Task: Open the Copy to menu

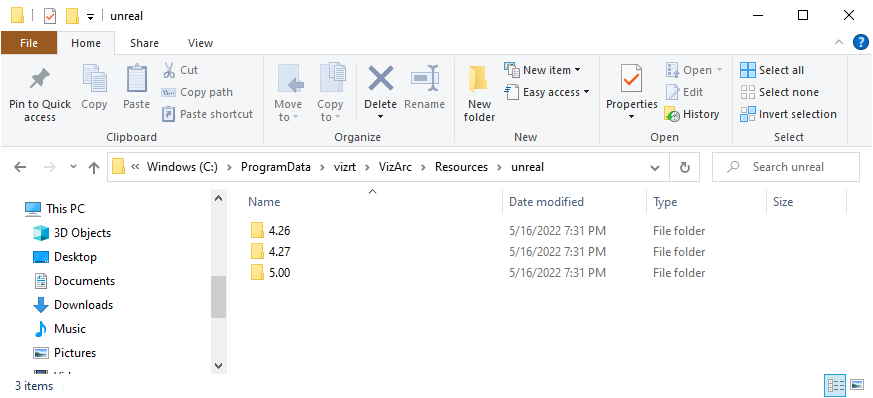Action: pos(330,93)
